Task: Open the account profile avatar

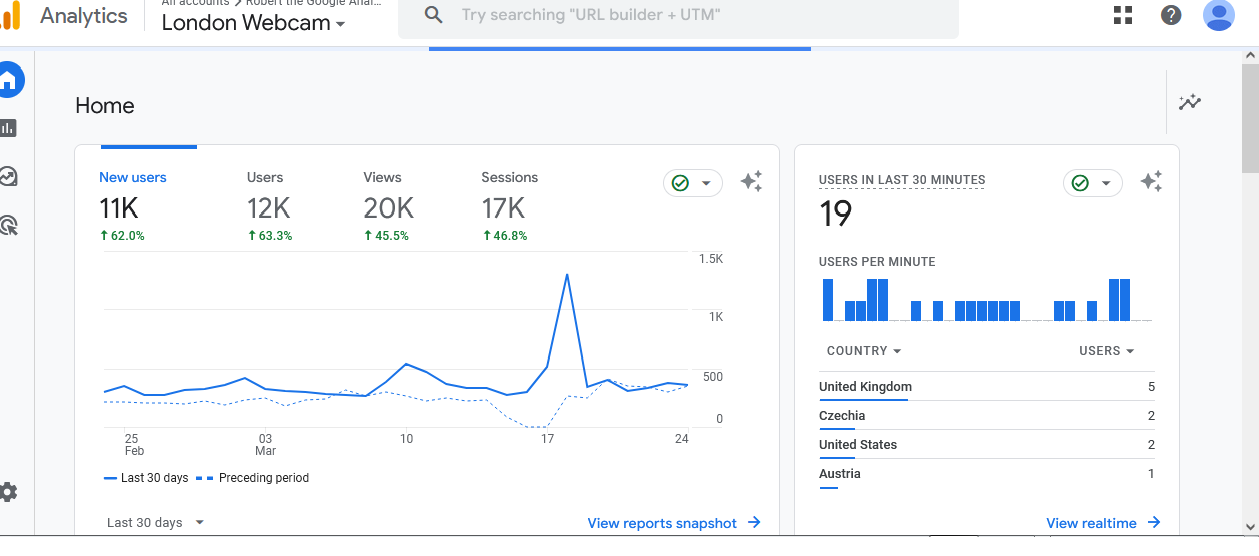Action: pyautogui.click(x=1219, y=15)
